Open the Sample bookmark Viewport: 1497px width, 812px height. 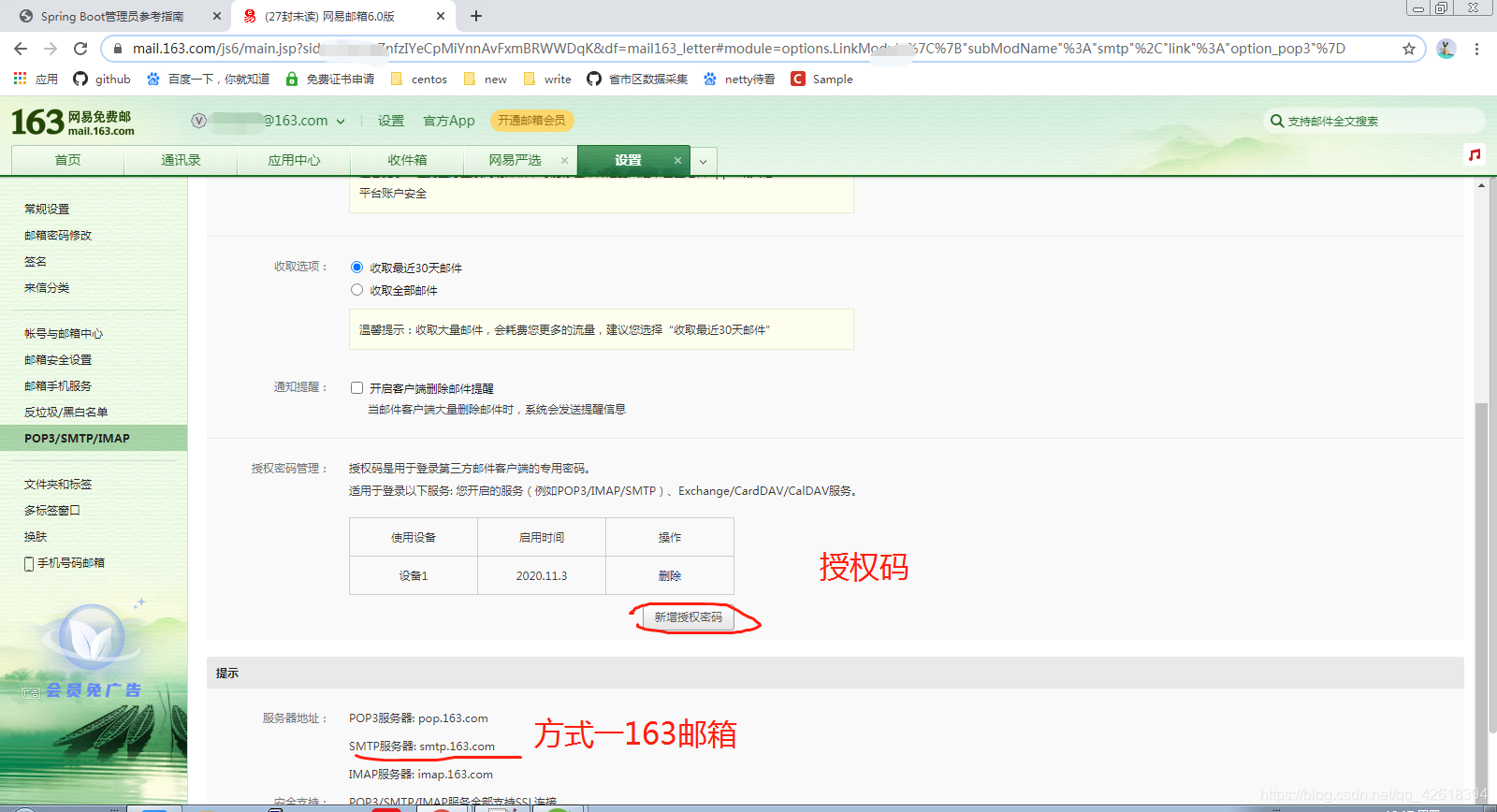822,79
